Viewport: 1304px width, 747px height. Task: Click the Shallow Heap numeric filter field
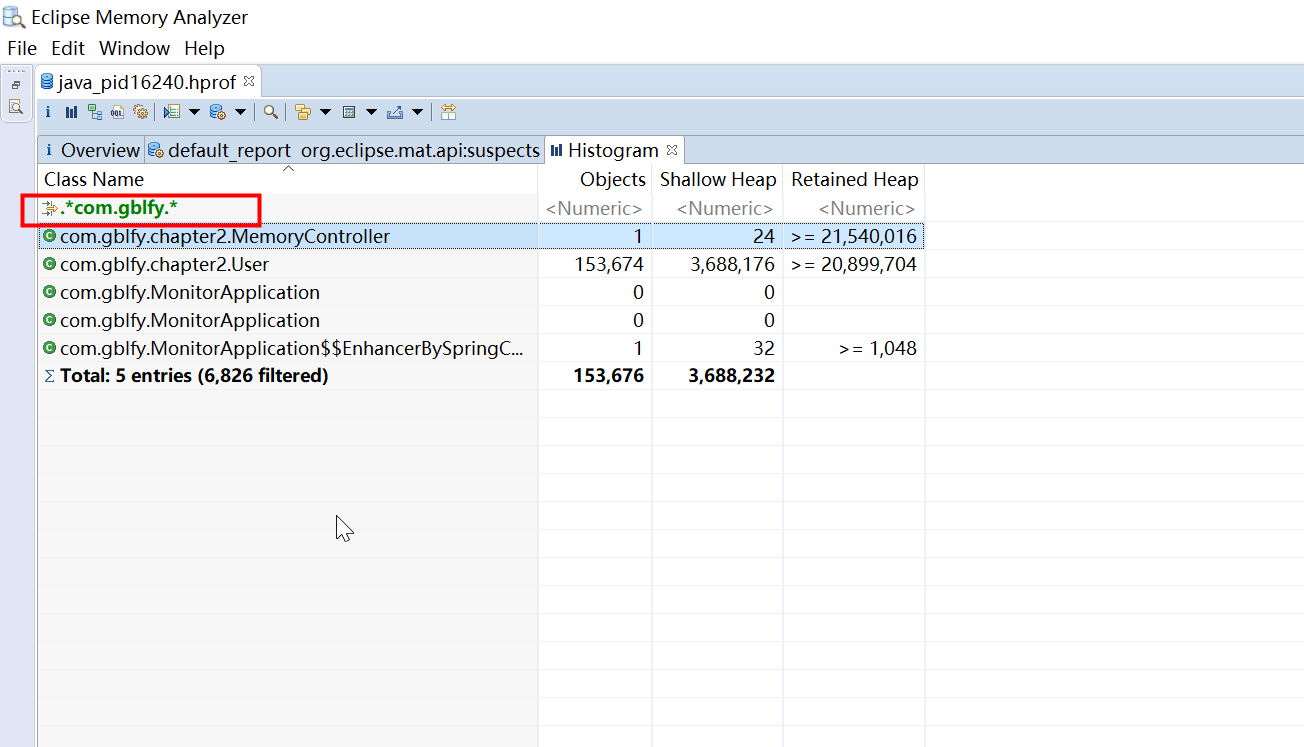(718, 209)
